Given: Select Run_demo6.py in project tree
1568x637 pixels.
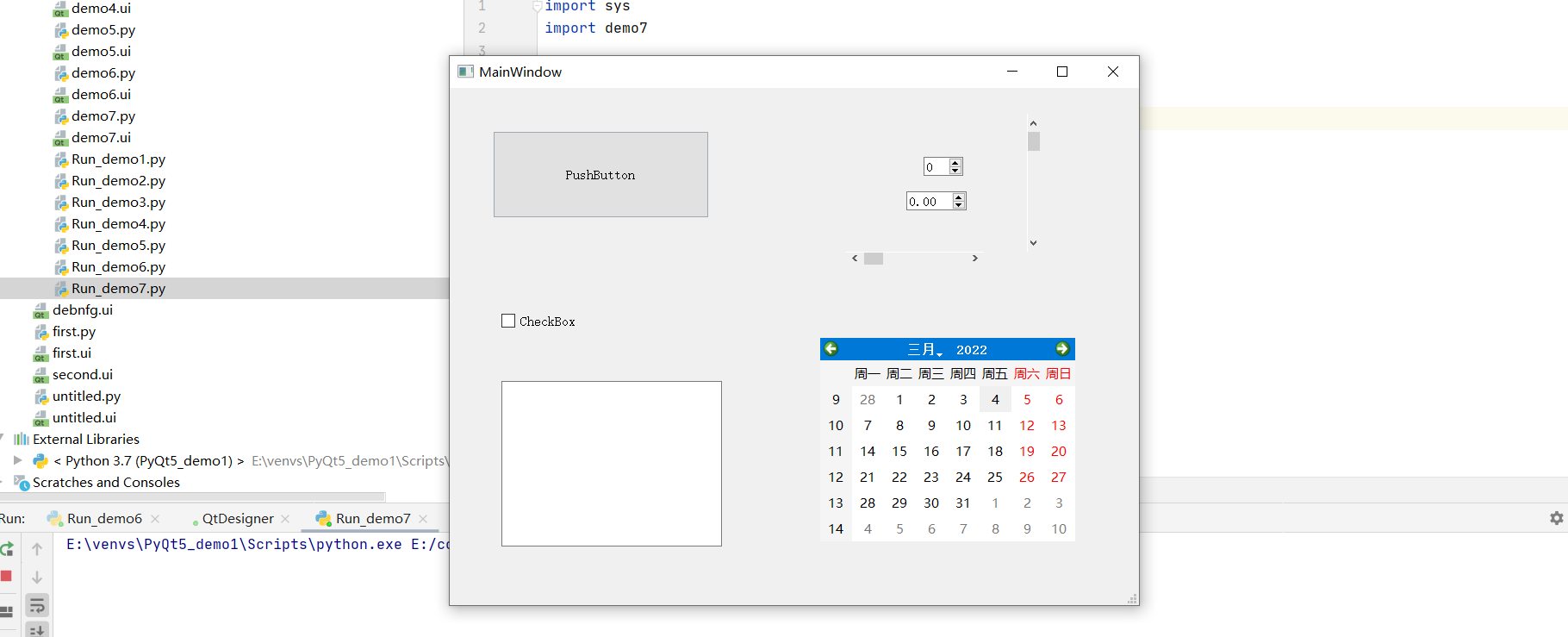Looking at the screenshot, I should click(x=119, y=266).
